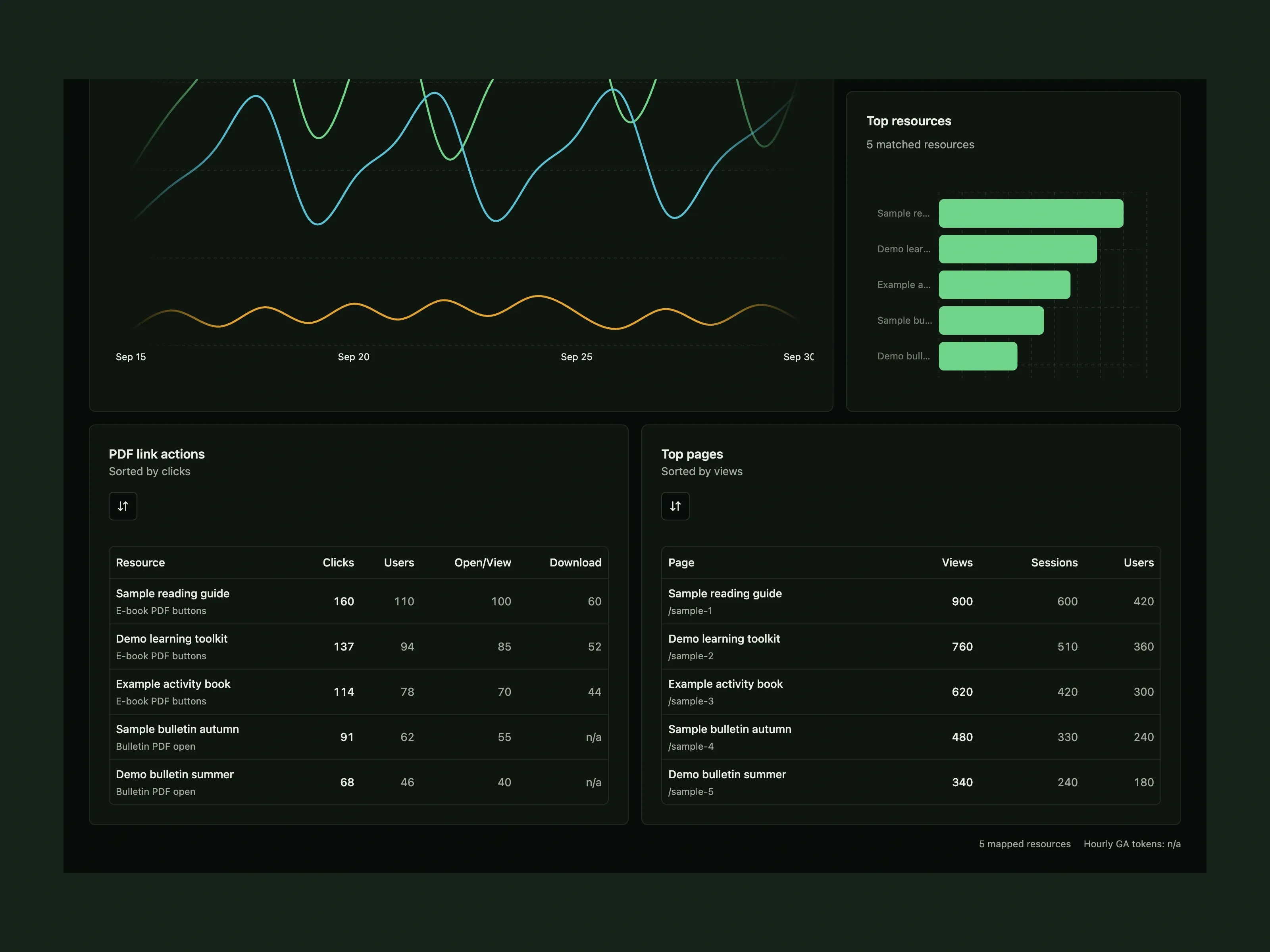The width and height of the screenshot is (1270, 952).
Task: Click the Clicks column header
Action: pyautogui.click(x=338, y=562)
